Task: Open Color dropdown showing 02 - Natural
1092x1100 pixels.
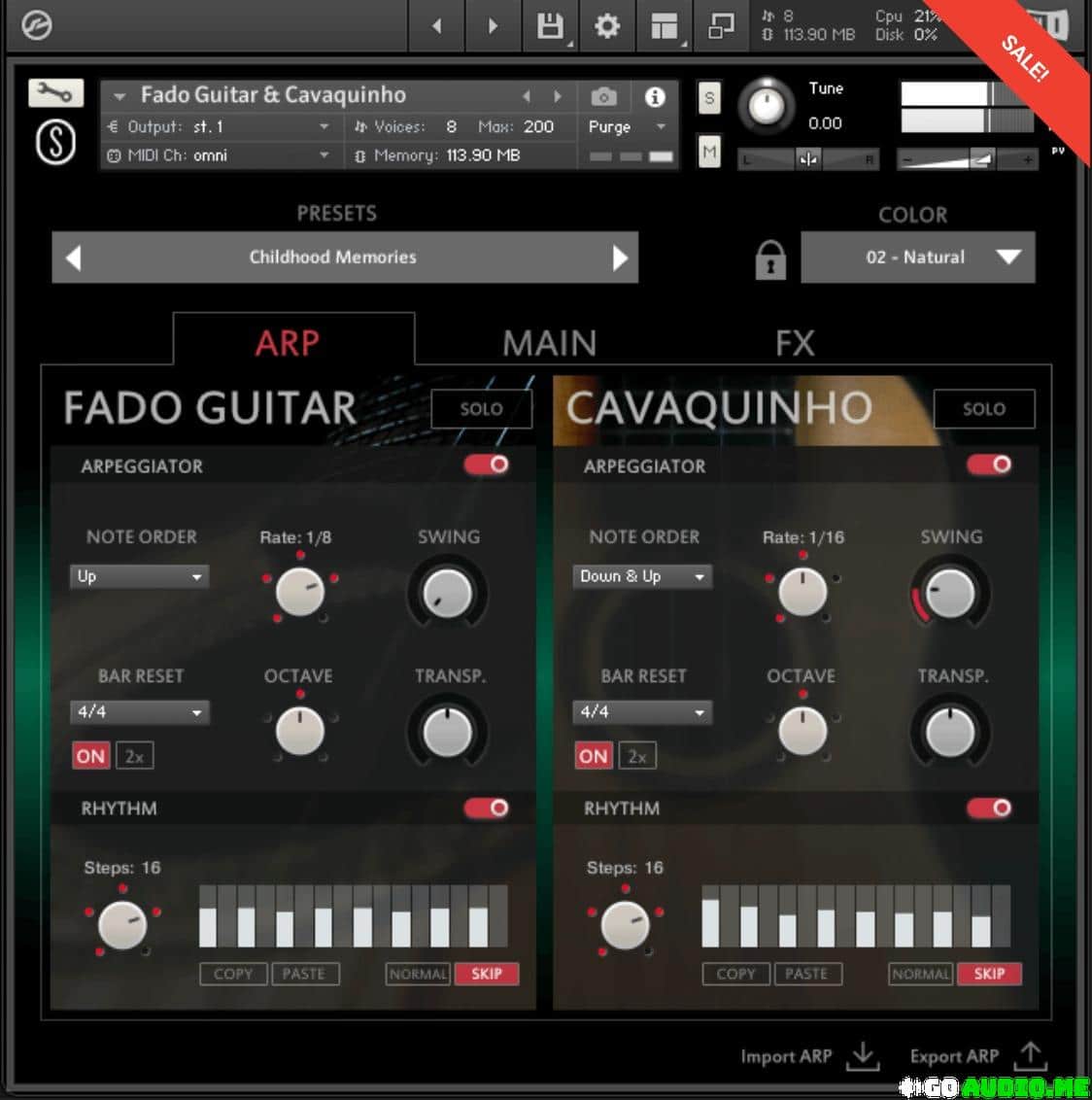Action: (x=917, y=258)
